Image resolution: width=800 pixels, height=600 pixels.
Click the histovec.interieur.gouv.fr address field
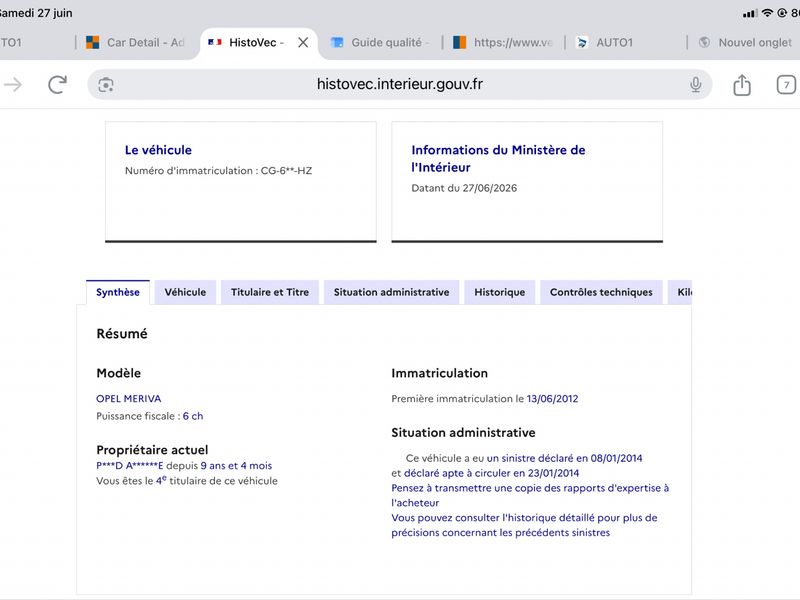(x=399, y=84)
